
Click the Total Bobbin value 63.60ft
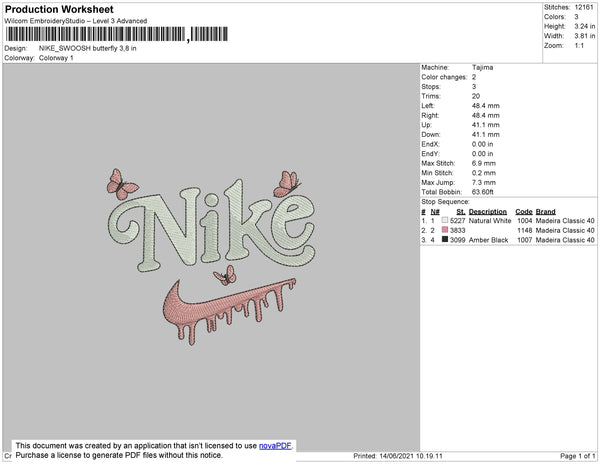(x=483, y=192)
